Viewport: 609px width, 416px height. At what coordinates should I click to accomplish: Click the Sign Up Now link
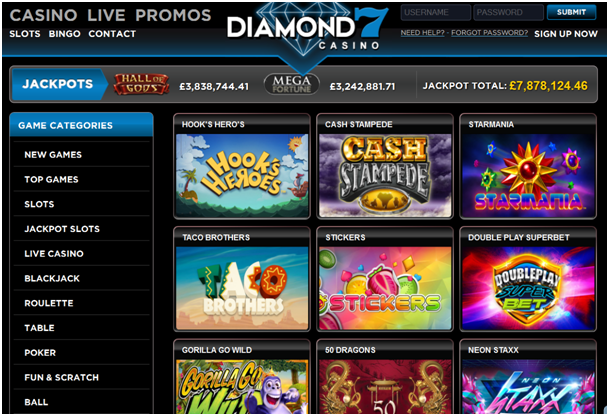pos(566,34)
